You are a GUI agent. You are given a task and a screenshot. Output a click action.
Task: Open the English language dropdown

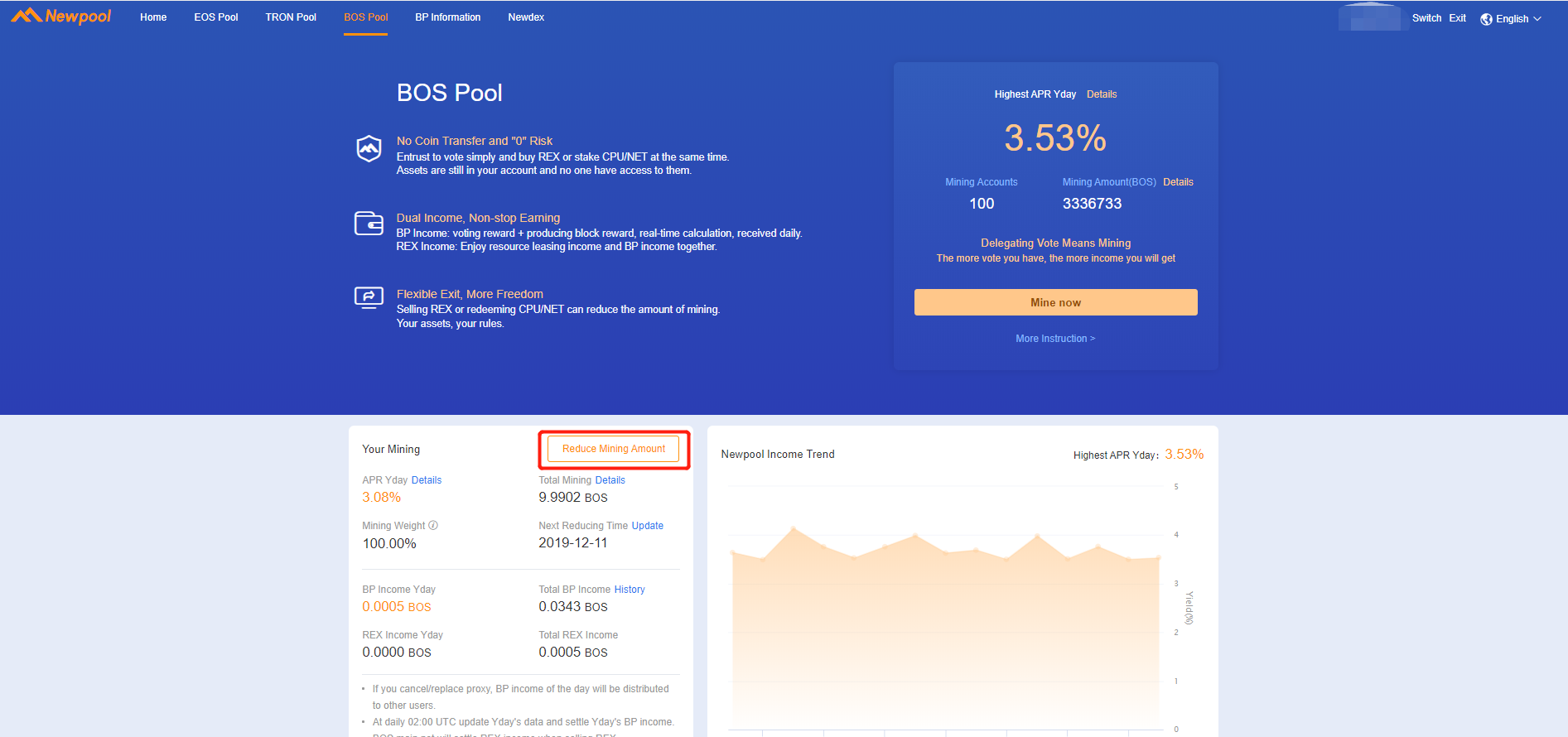coord(1512,19)
